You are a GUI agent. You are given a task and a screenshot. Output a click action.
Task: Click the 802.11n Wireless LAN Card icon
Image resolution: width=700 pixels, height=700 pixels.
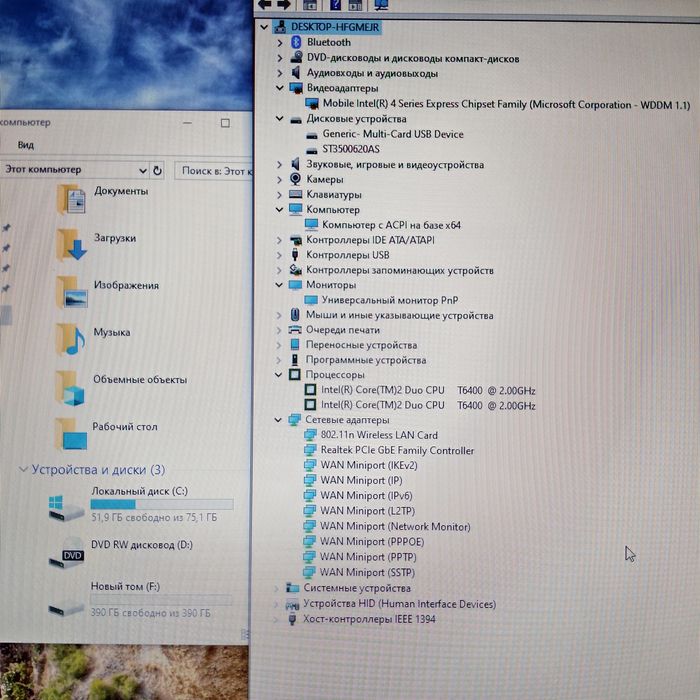click(310, 435)
